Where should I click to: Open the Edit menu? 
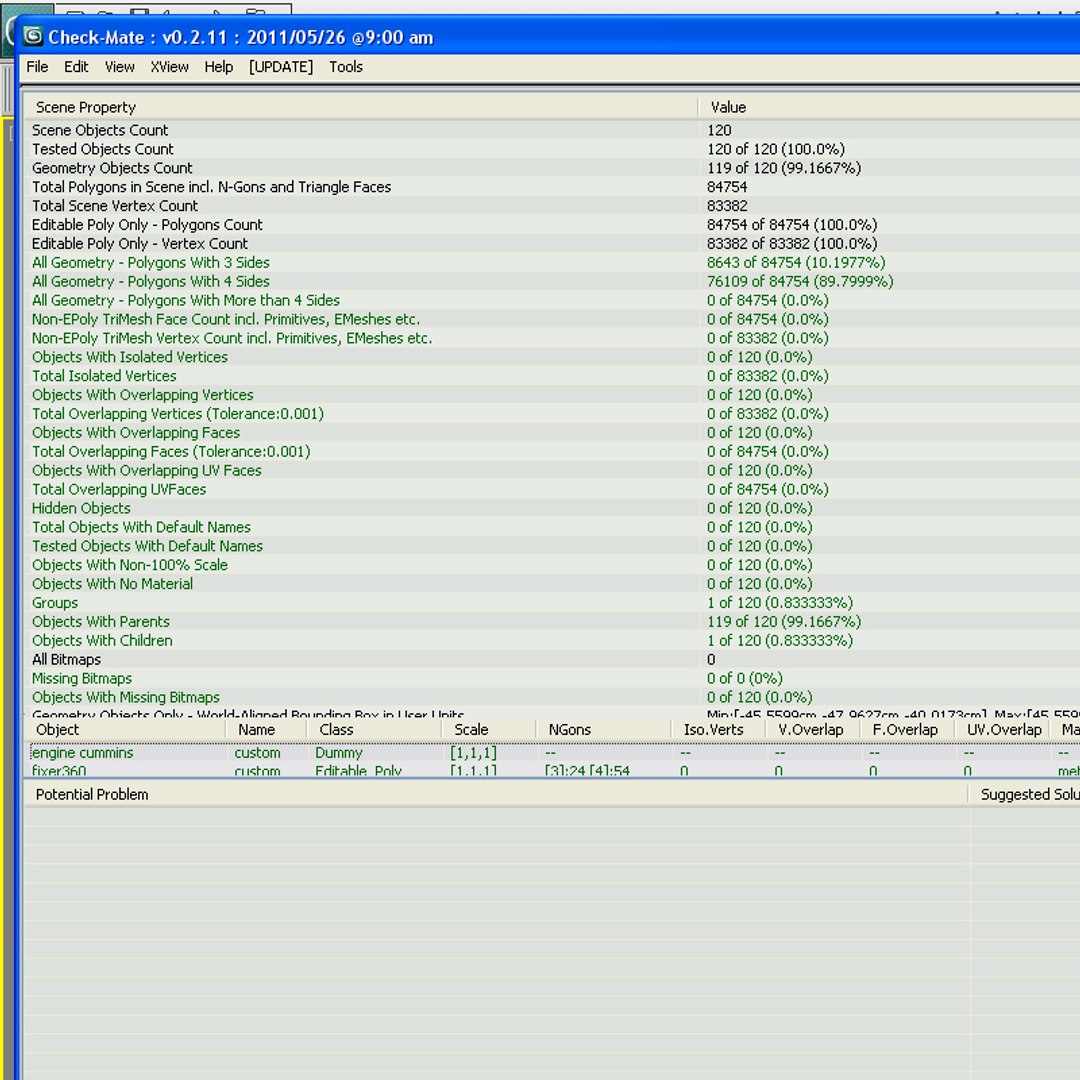pyautogui.click(x=76, y=67)
